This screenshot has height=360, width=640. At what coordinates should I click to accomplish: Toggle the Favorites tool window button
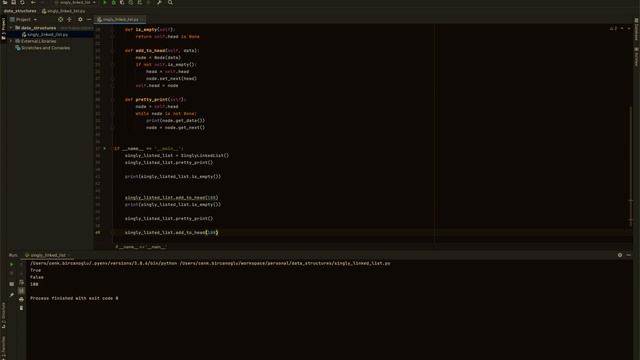tap(3, 347)
